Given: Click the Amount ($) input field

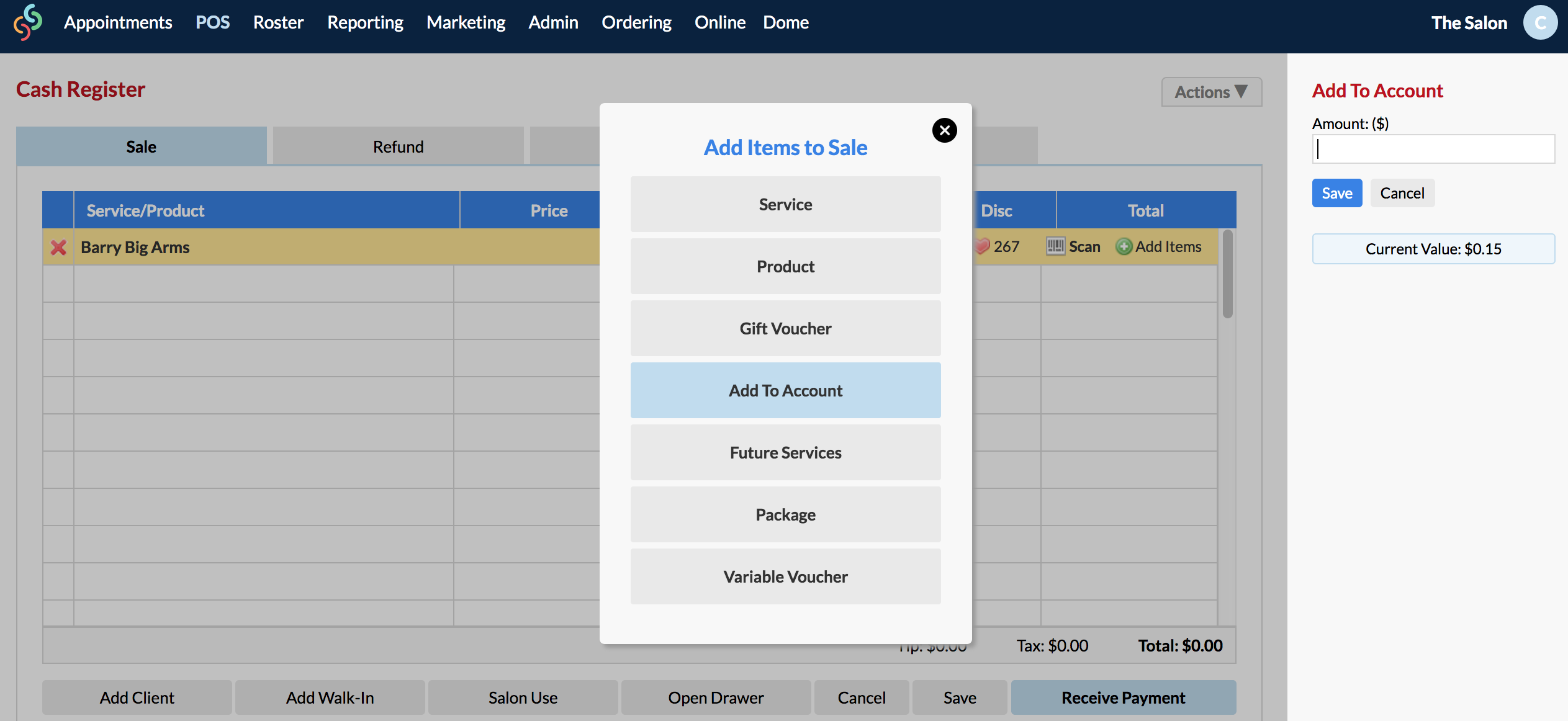Looking at the screenshot, I should (x=1433, y=149).
